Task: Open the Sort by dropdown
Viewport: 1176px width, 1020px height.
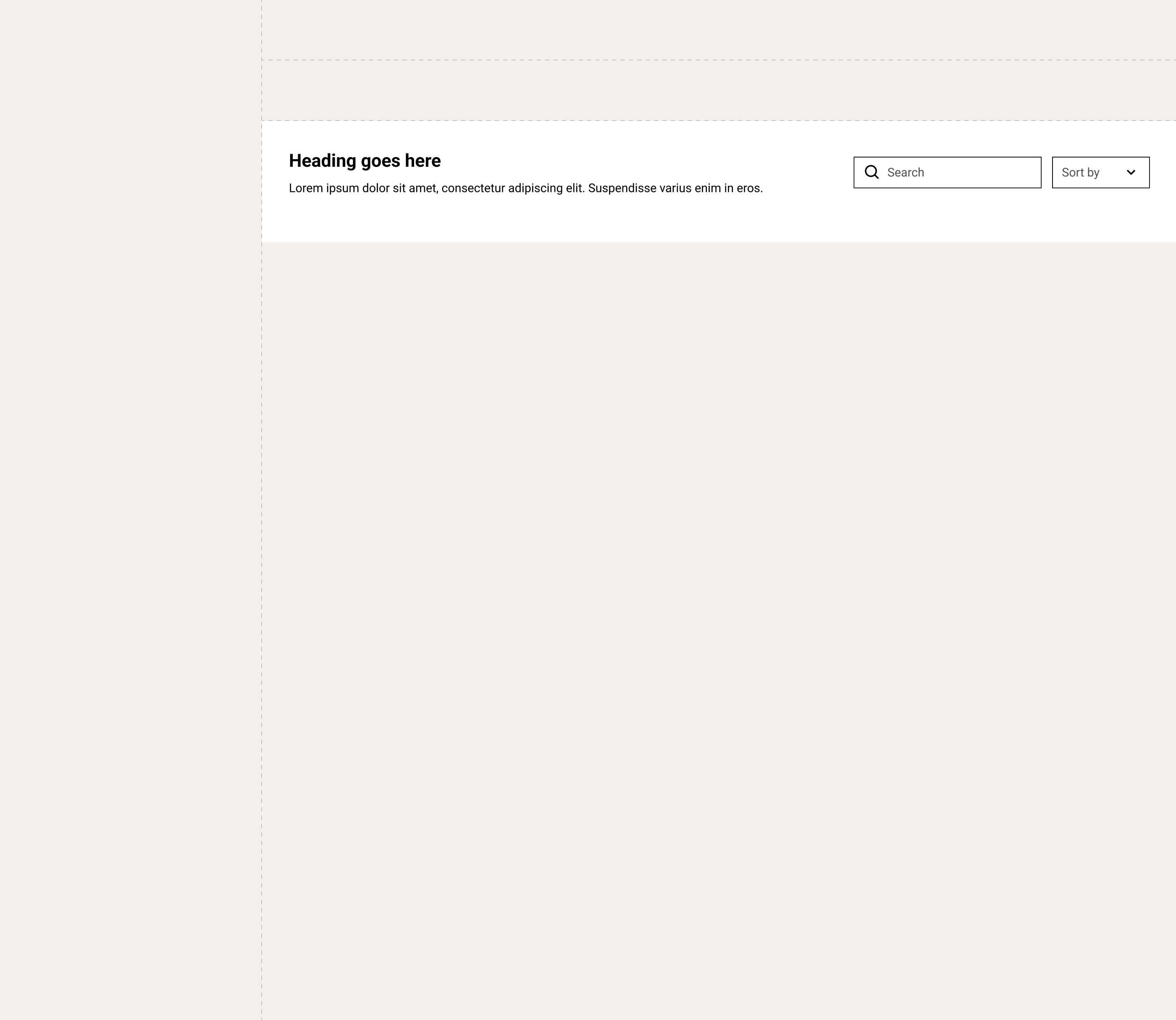Action: [x=1100, y=173]
